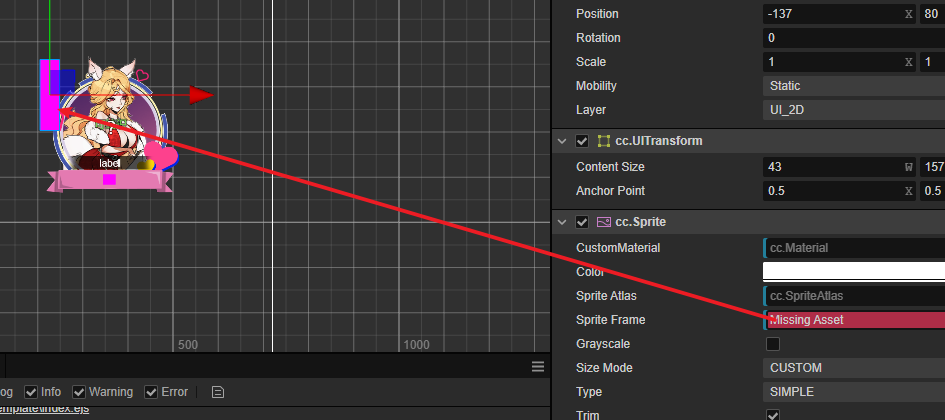Image resolution: width=945 pixels, height=420 pixels.
Task: Click the Size Mode property label
Action: point(604,368)
